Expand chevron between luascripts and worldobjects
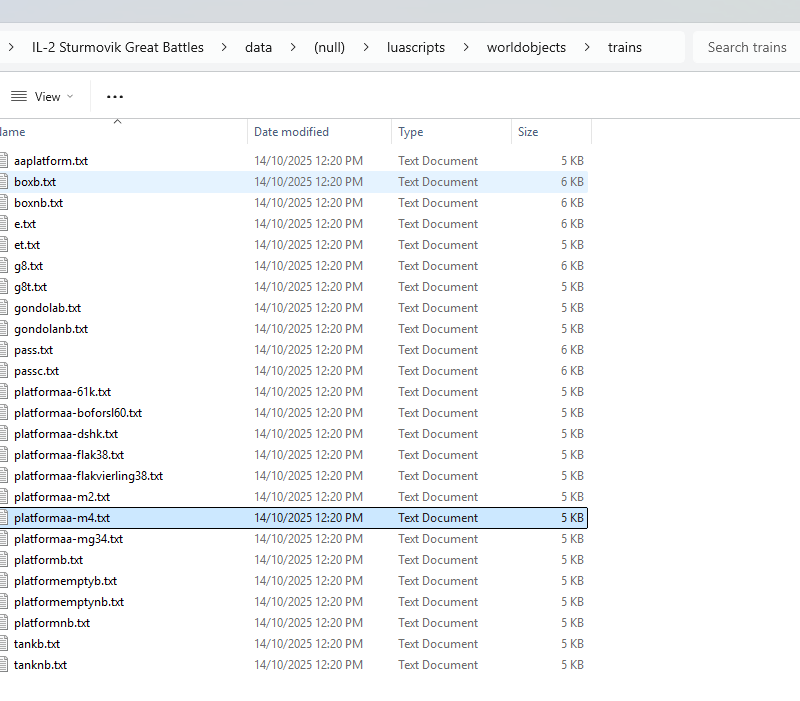 pos(466,47)
